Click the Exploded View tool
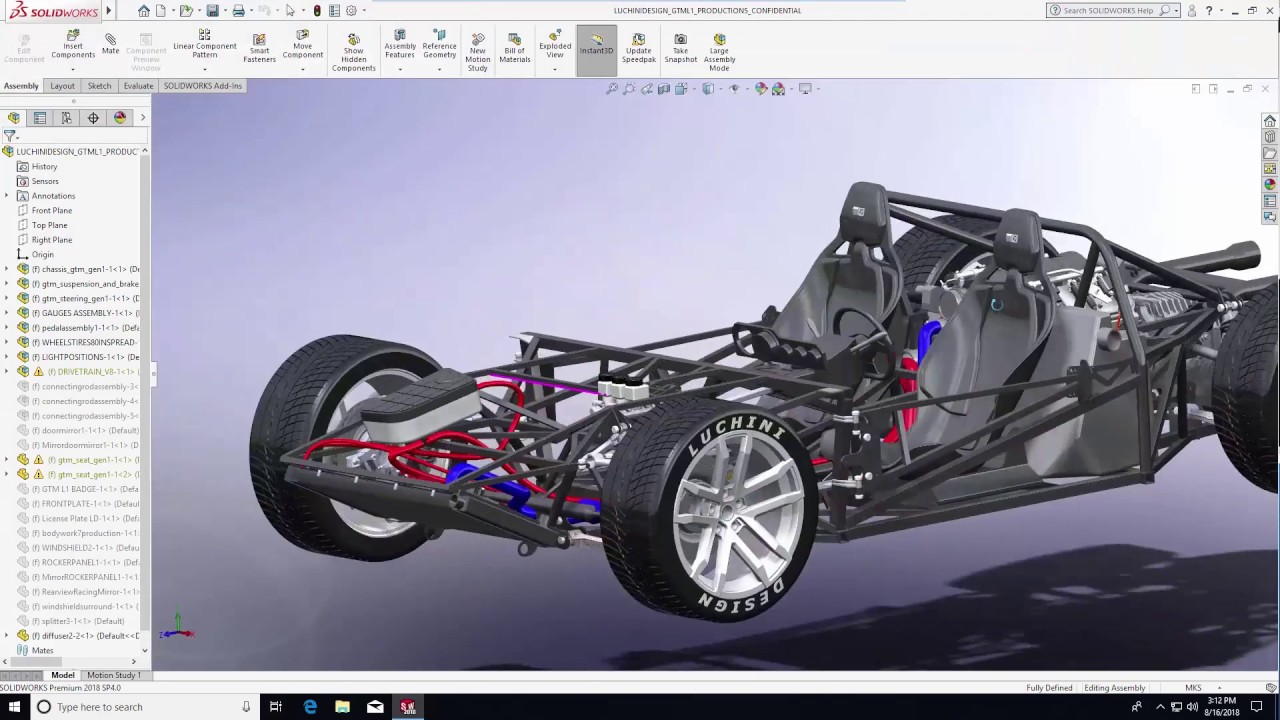The image size is (1280, 720). [555, 46]
